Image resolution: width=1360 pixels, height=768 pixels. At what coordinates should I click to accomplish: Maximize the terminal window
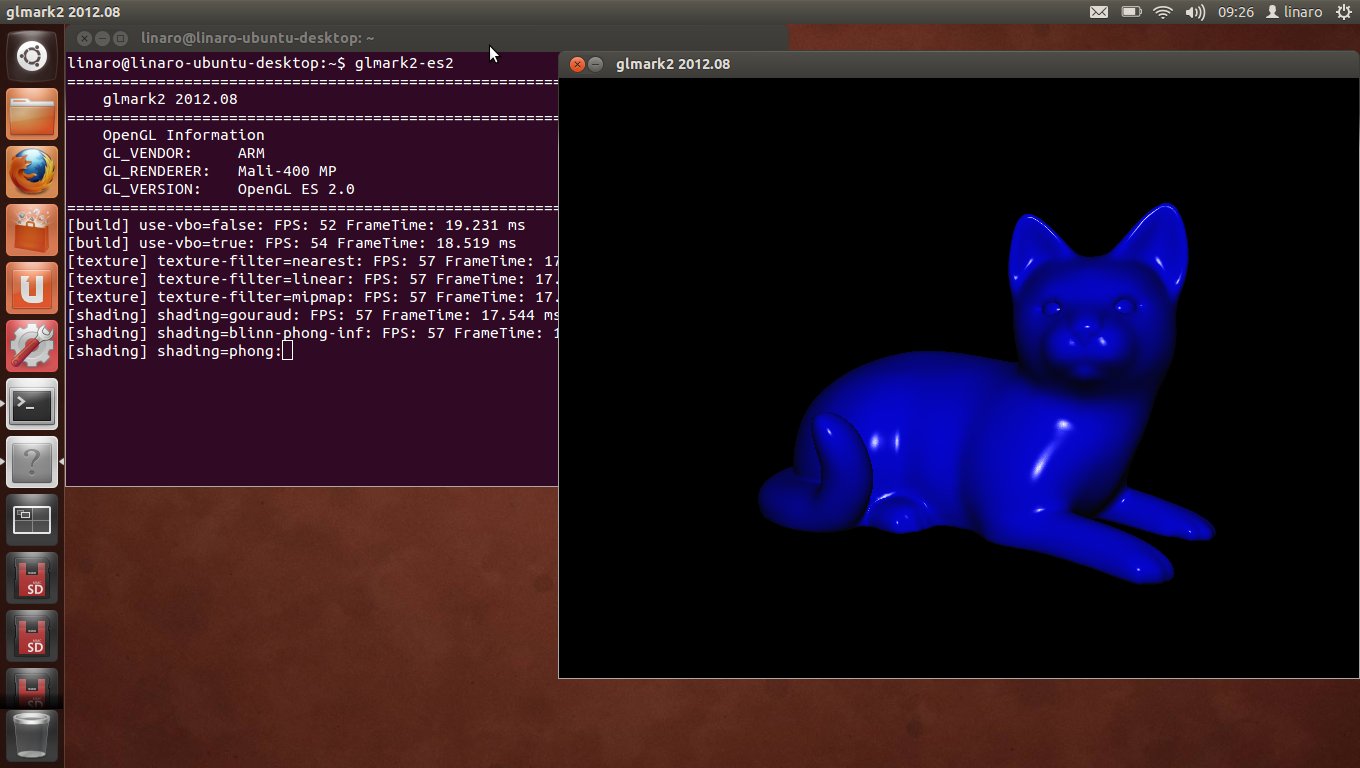point(120,38)
